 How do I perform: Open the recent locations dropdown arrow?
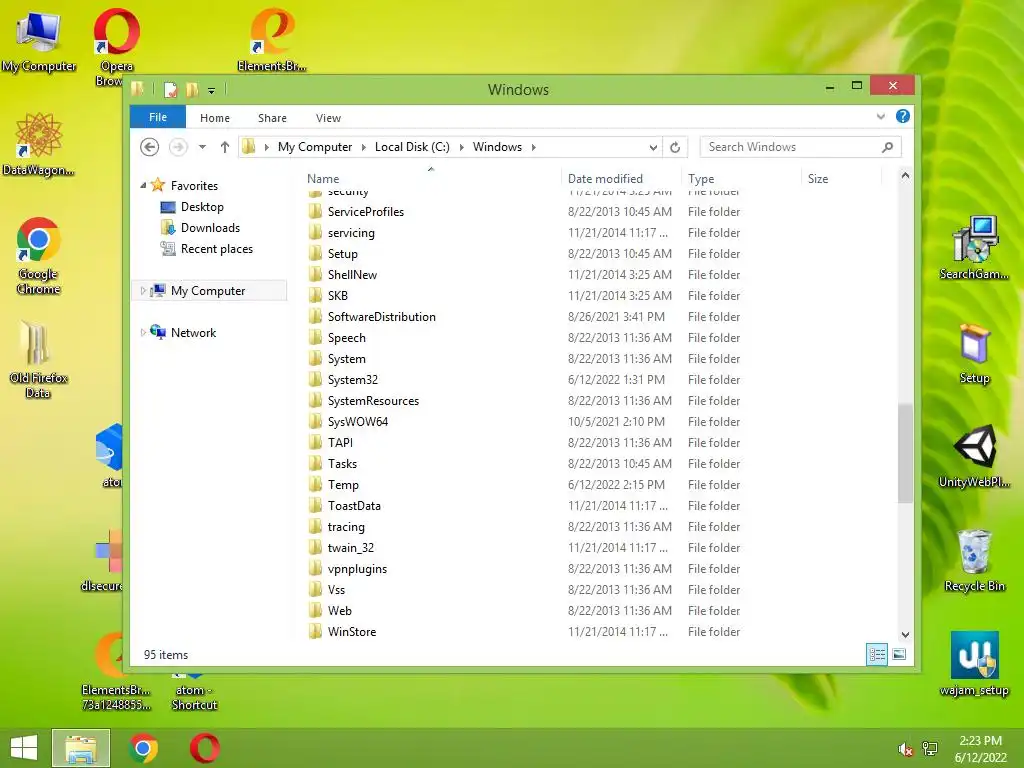coord(202,147)
